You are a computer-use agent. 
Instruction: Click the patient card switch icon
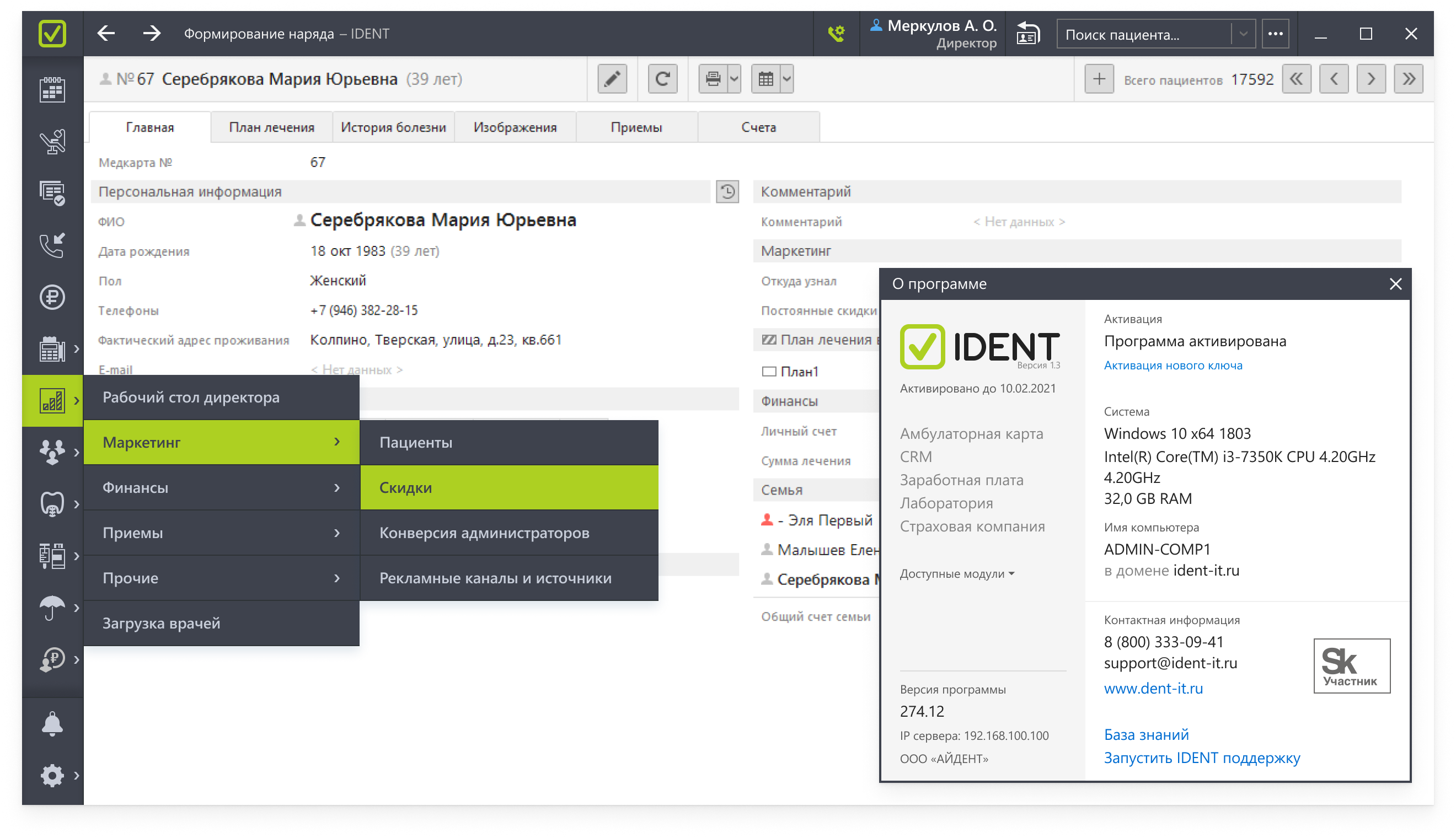coord(1028,34)
